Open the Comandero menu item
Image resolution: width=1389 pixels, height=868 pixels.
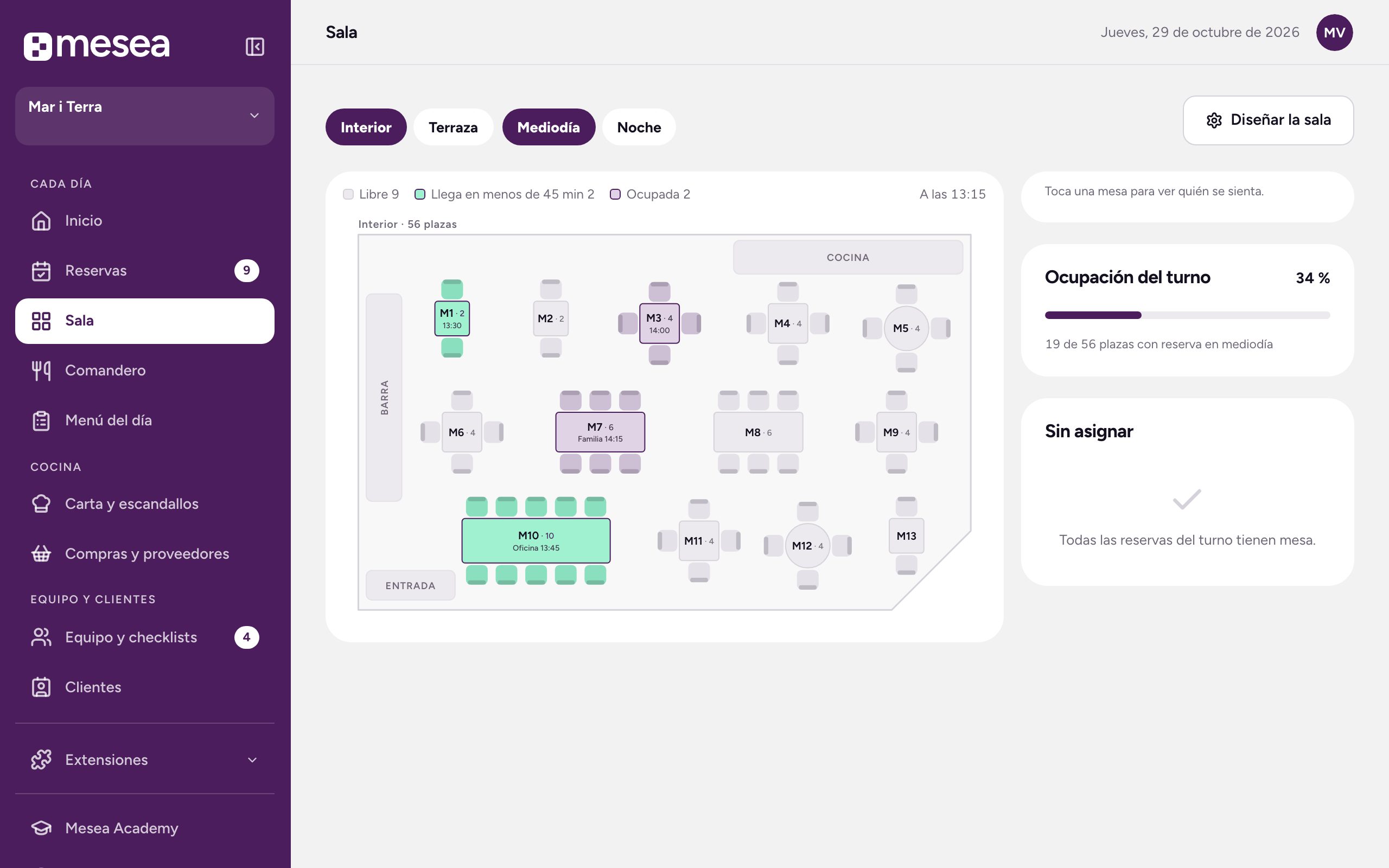[x=145, y=371]
